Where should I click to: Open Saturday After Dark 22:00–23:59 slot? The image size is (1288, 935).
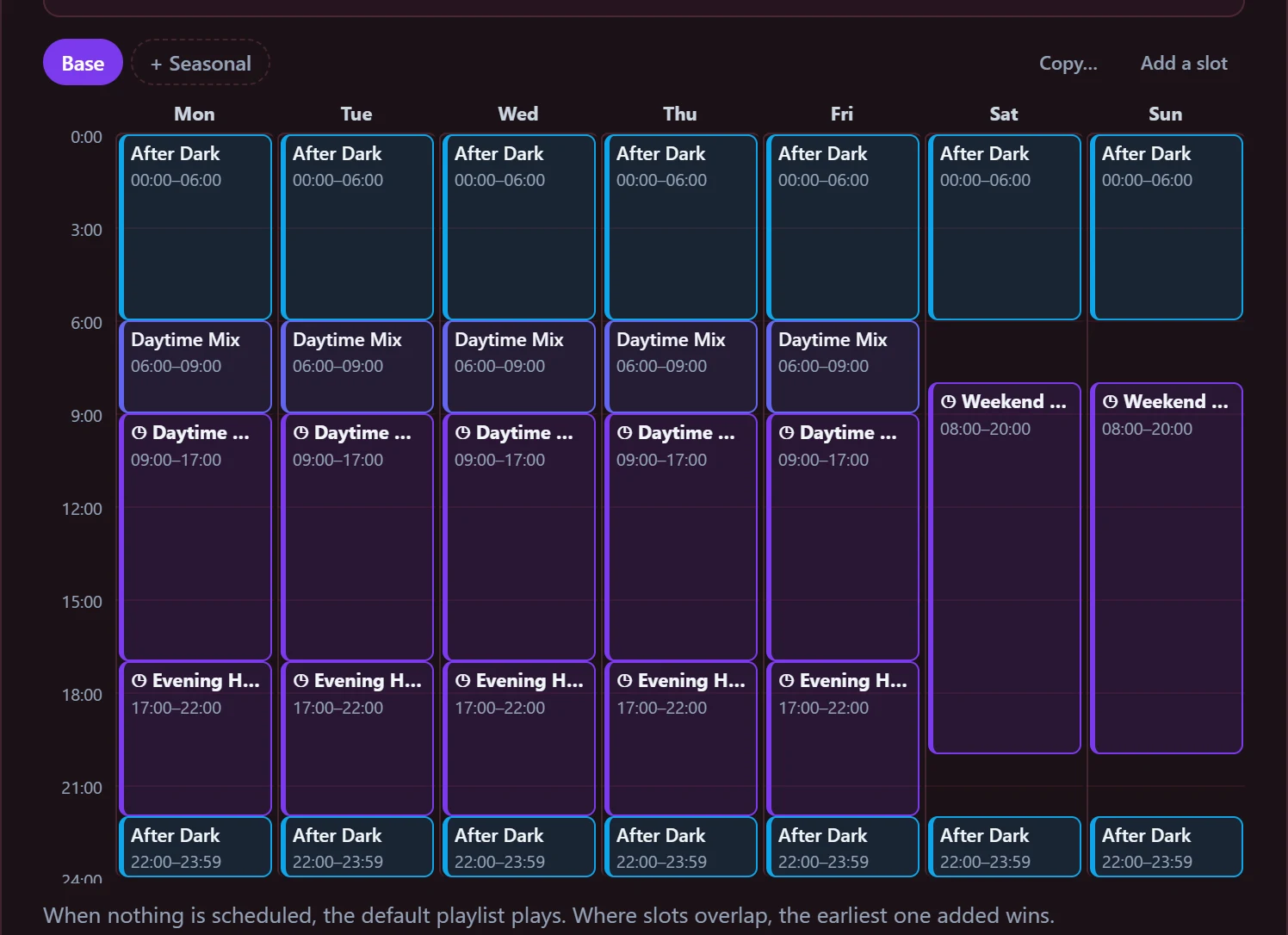coord(1005,847)
